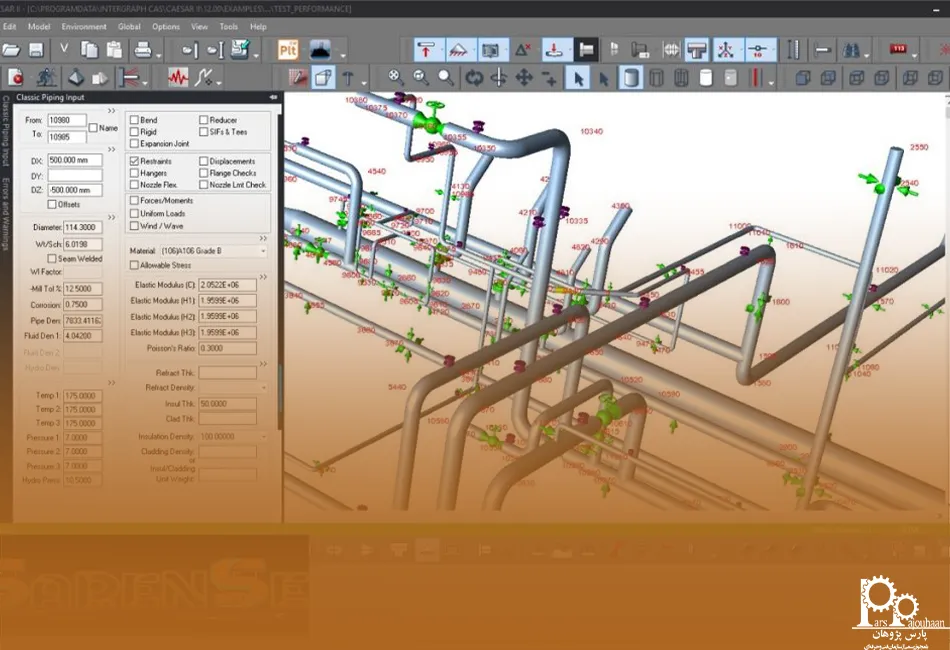The image size is (950, 650).
Task: Choose the wireframe cylinder view icon
Action: [656, 78]
